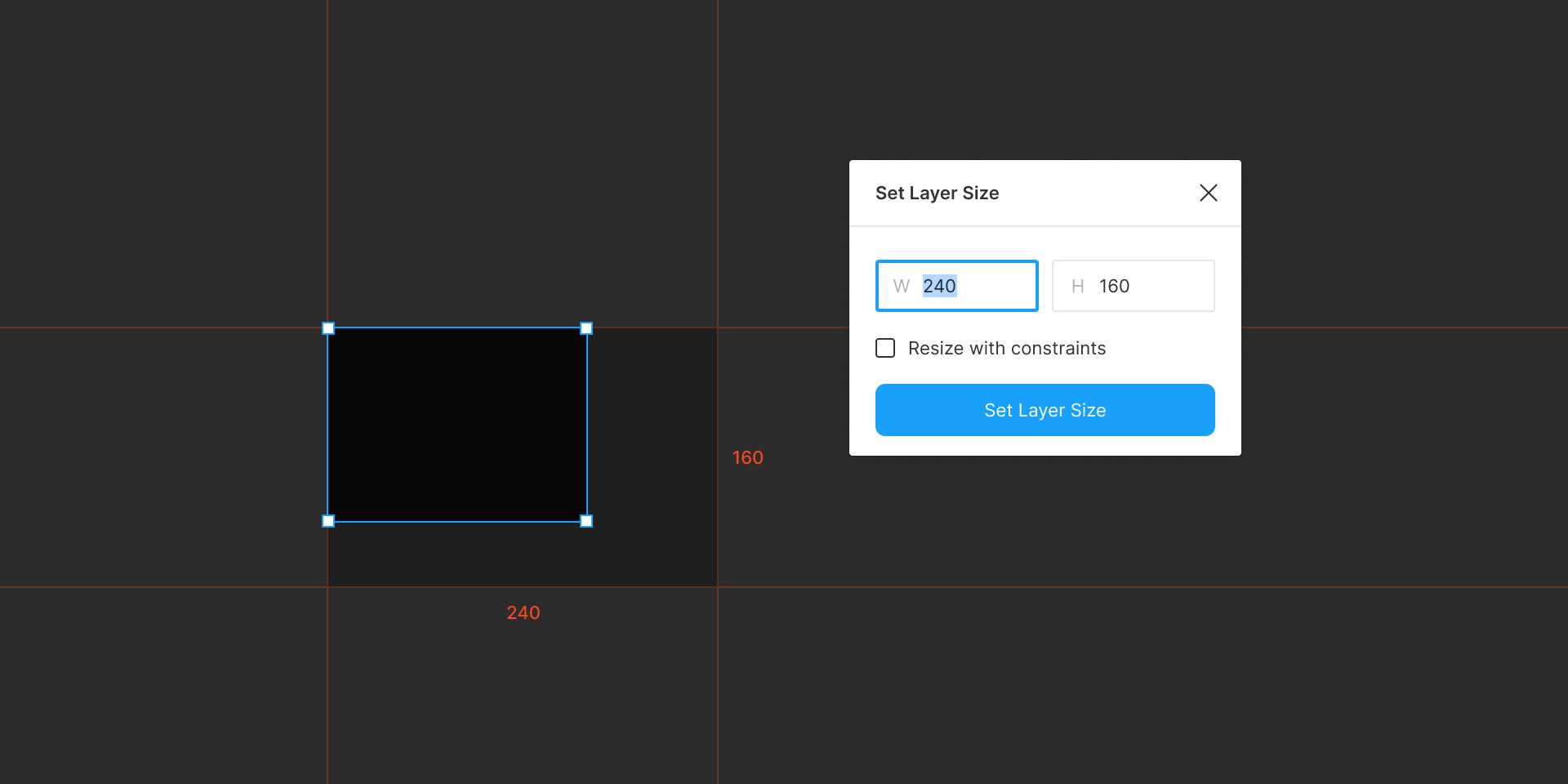Viewport: 1568px width, 784px height.
Task: Click the blue Set Layer Size button
Action: tap(1045, 410)
